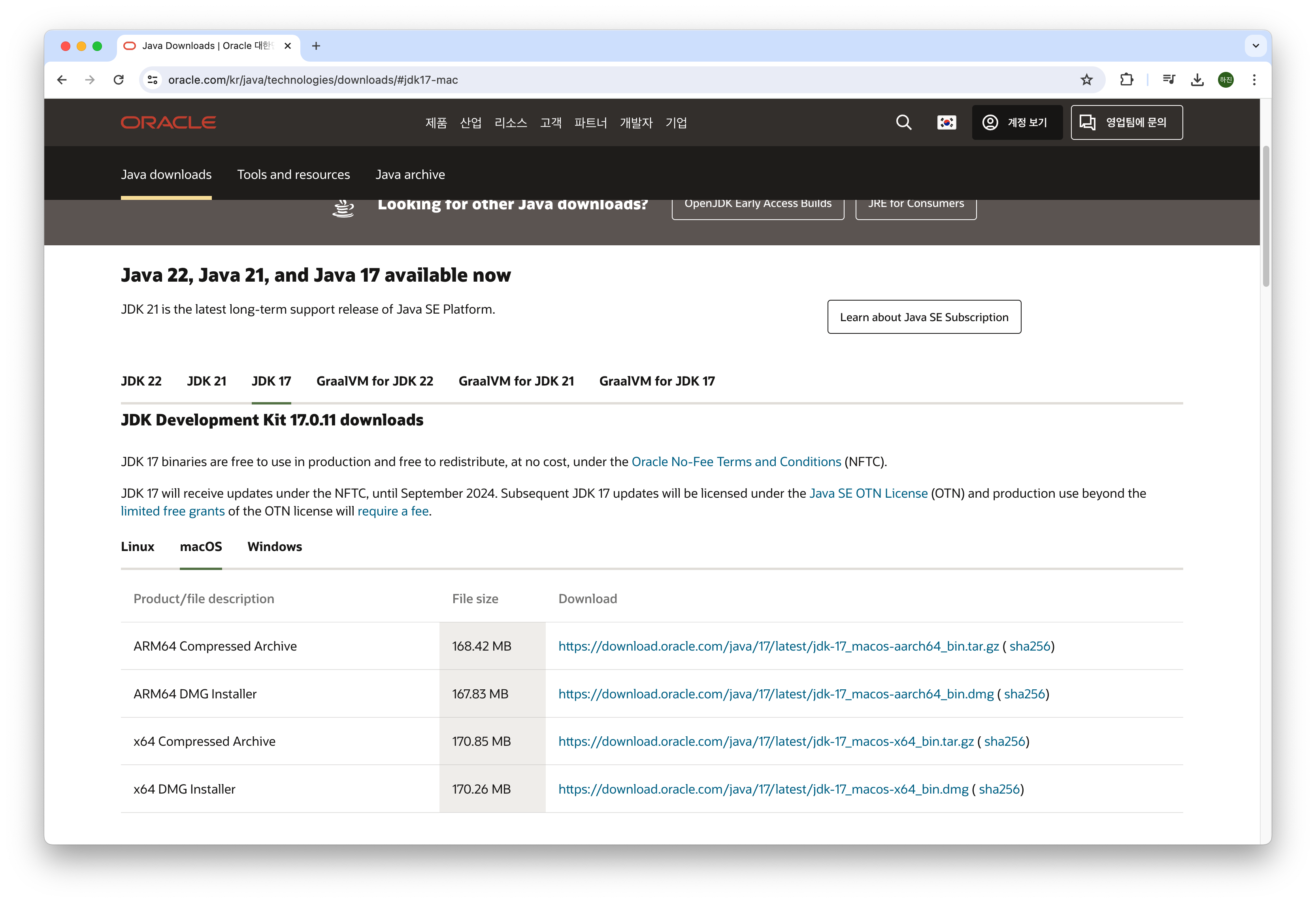
Task: Bookmark this page with the star icon
Action: [1086, 80]
